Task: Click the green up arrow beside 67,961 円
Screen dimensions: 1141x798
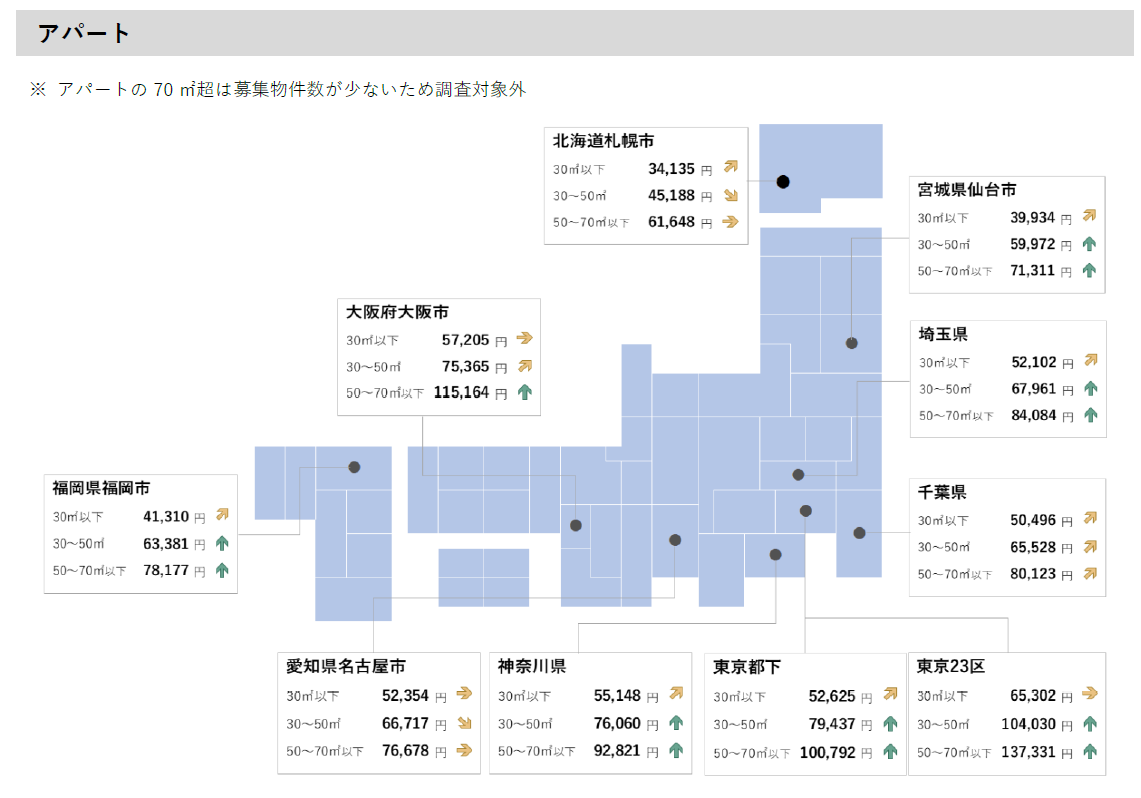Action: 1090,388
